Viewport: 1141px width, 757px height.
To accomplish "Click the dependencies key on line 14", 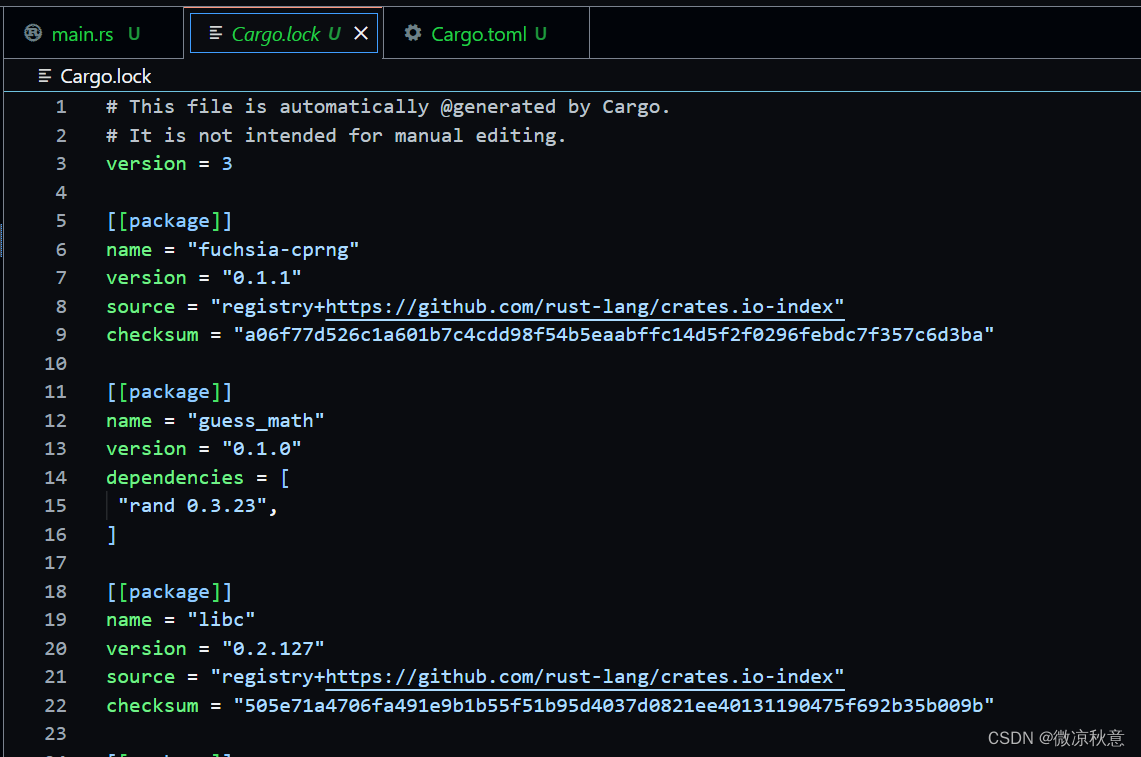I will pos(175,478).
